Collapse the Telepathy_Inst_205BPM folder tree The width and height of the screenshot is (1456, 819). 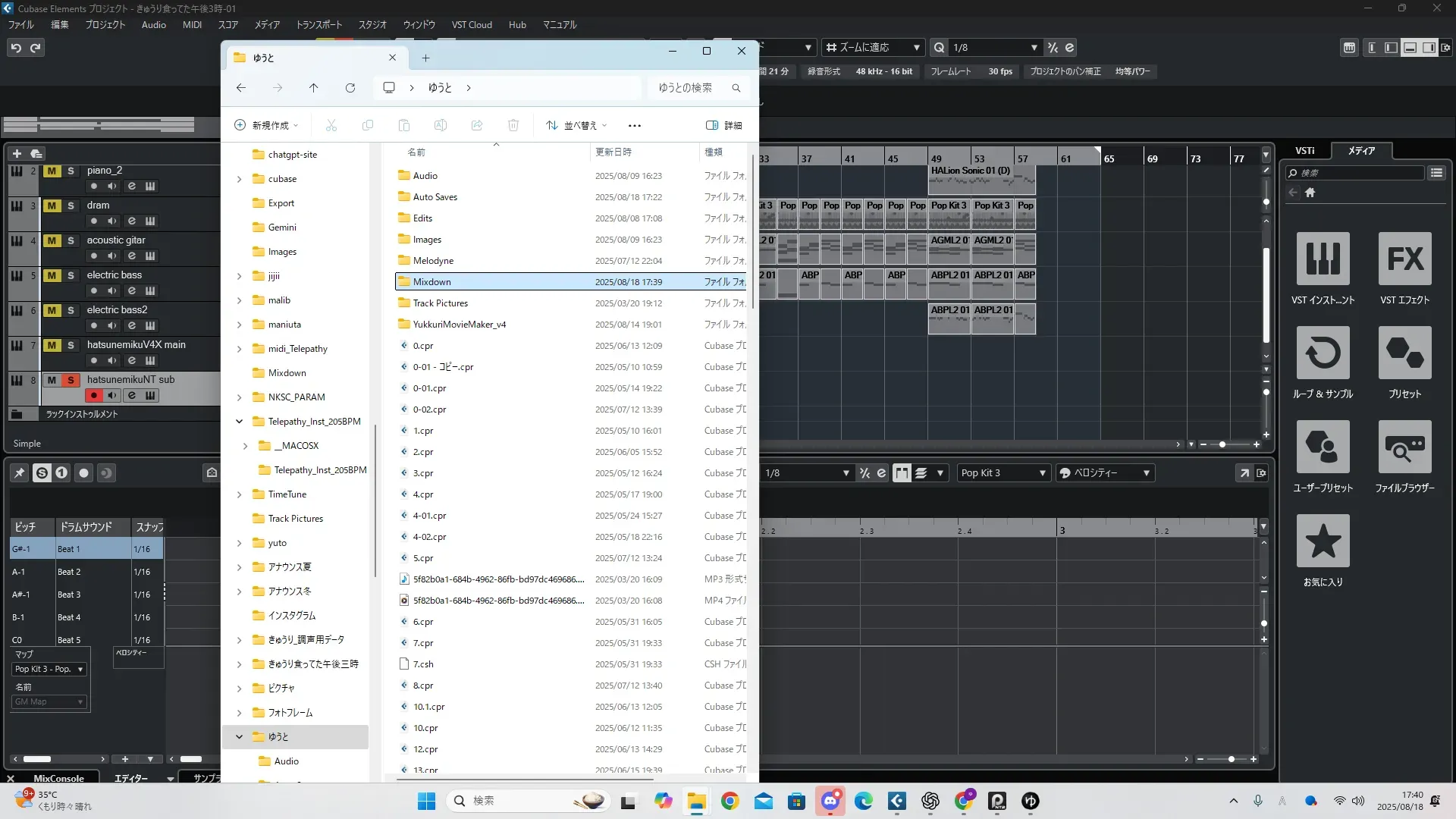click(240, 422)
